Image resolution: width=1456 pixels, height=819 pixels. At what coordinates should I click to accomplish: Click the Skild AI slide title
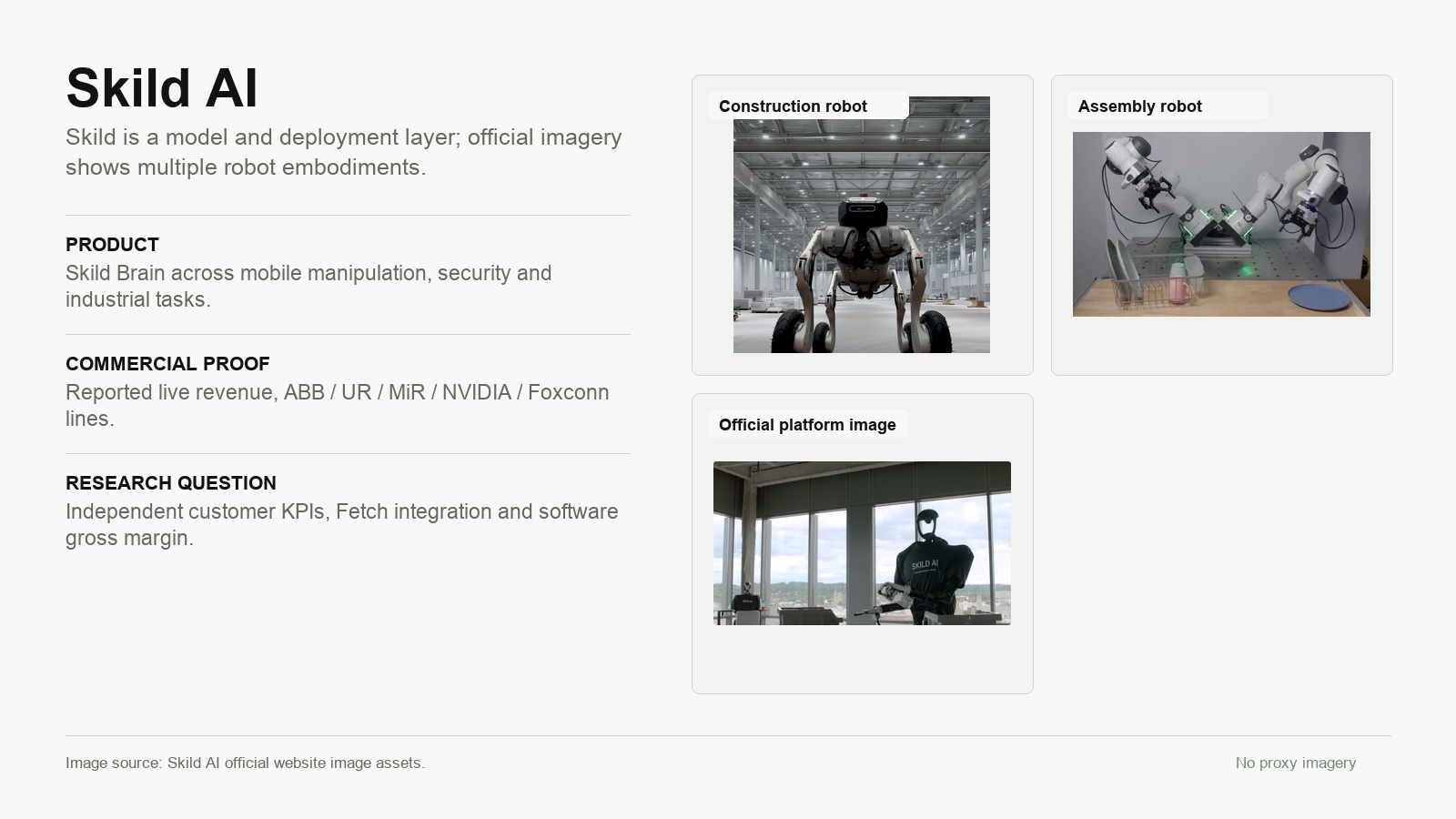(x=162, y=88)
